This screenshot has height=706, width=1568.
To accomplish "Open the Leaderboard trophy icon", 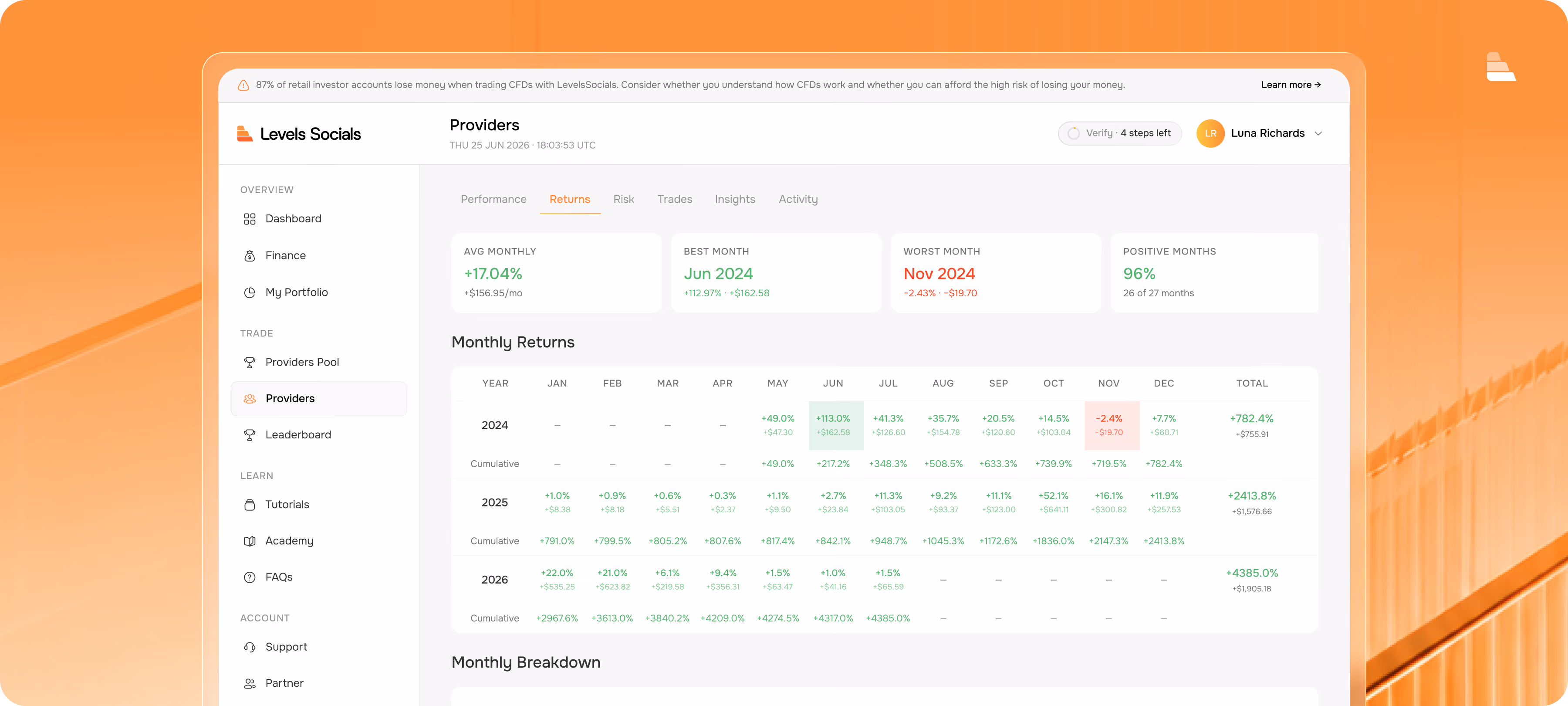I will point(250,435).
